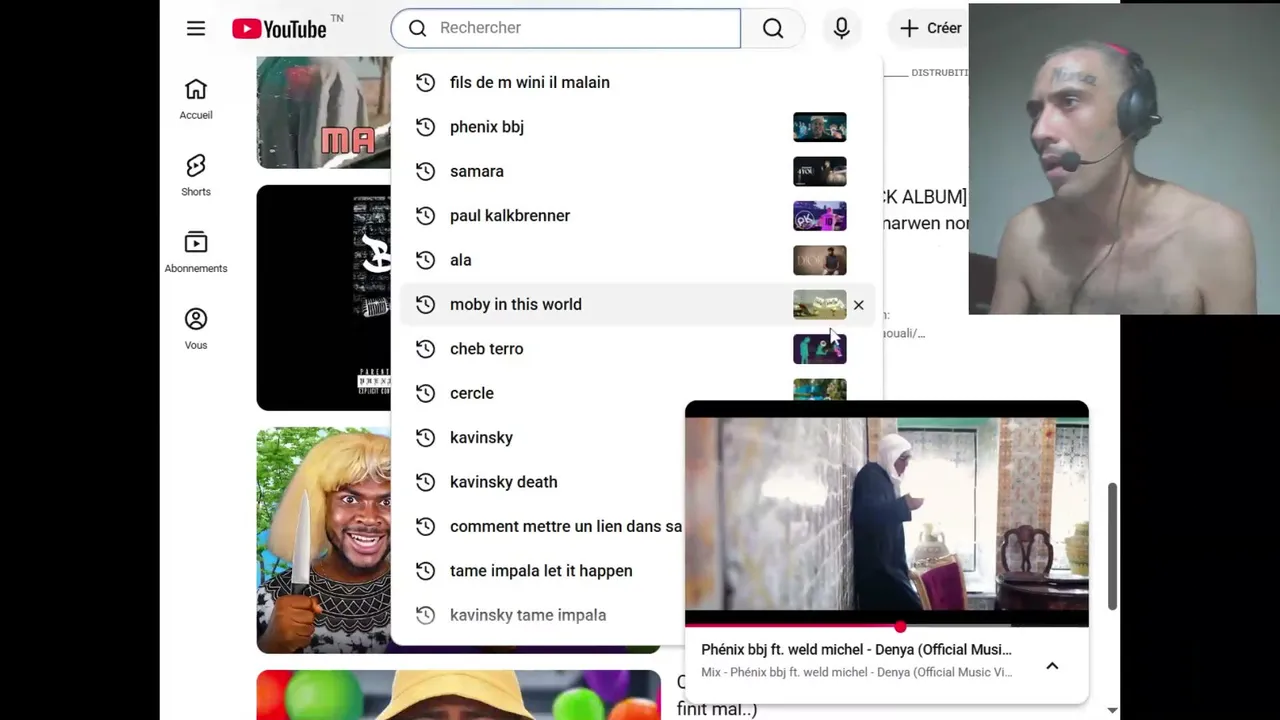Click the scrollbar down arrow
Screen dimensions: 1280x720
(x=1112, y=711)
